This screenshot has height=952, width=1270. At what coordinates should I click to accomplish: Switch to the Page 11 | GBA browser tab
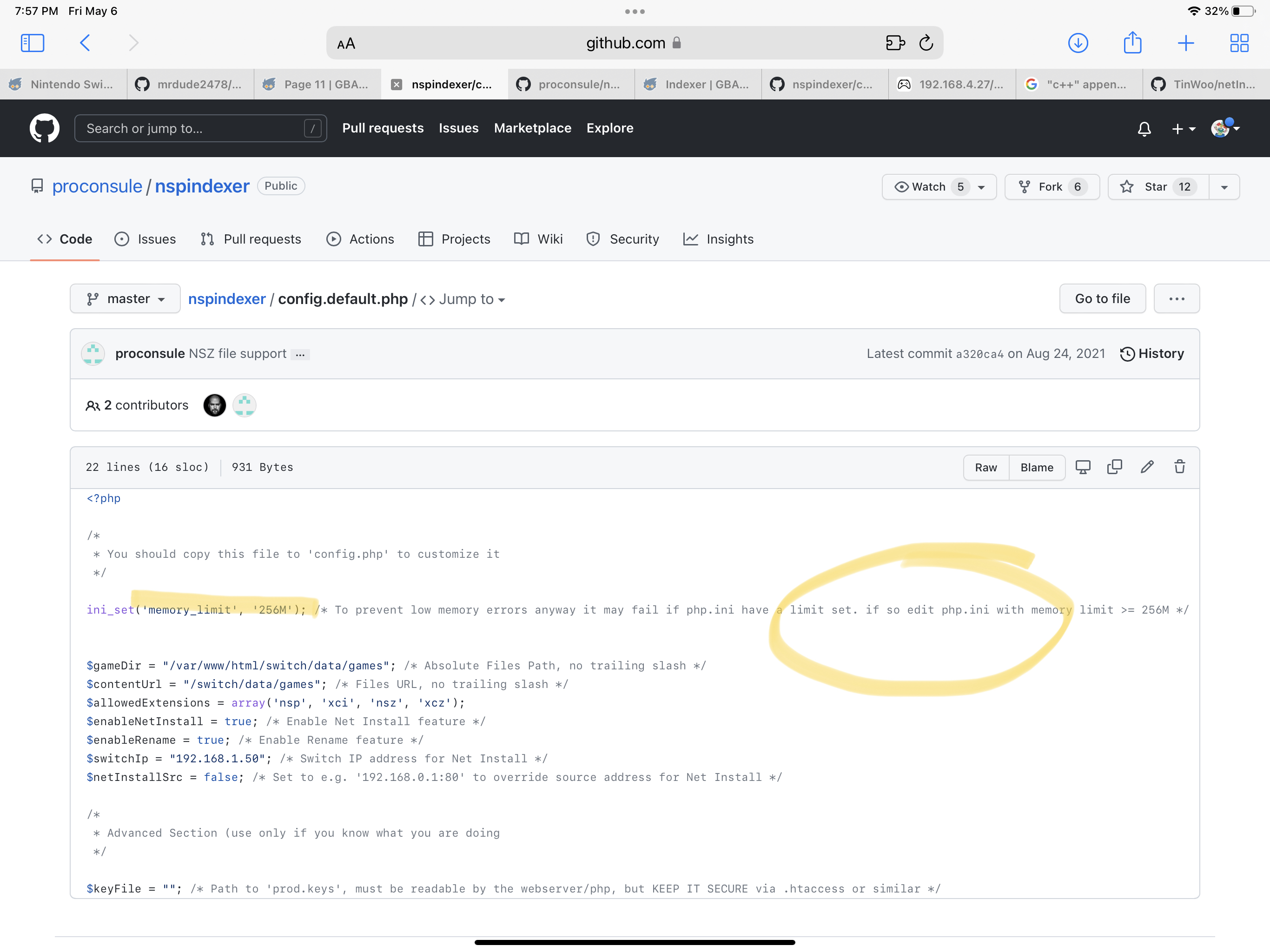[317, 85]
